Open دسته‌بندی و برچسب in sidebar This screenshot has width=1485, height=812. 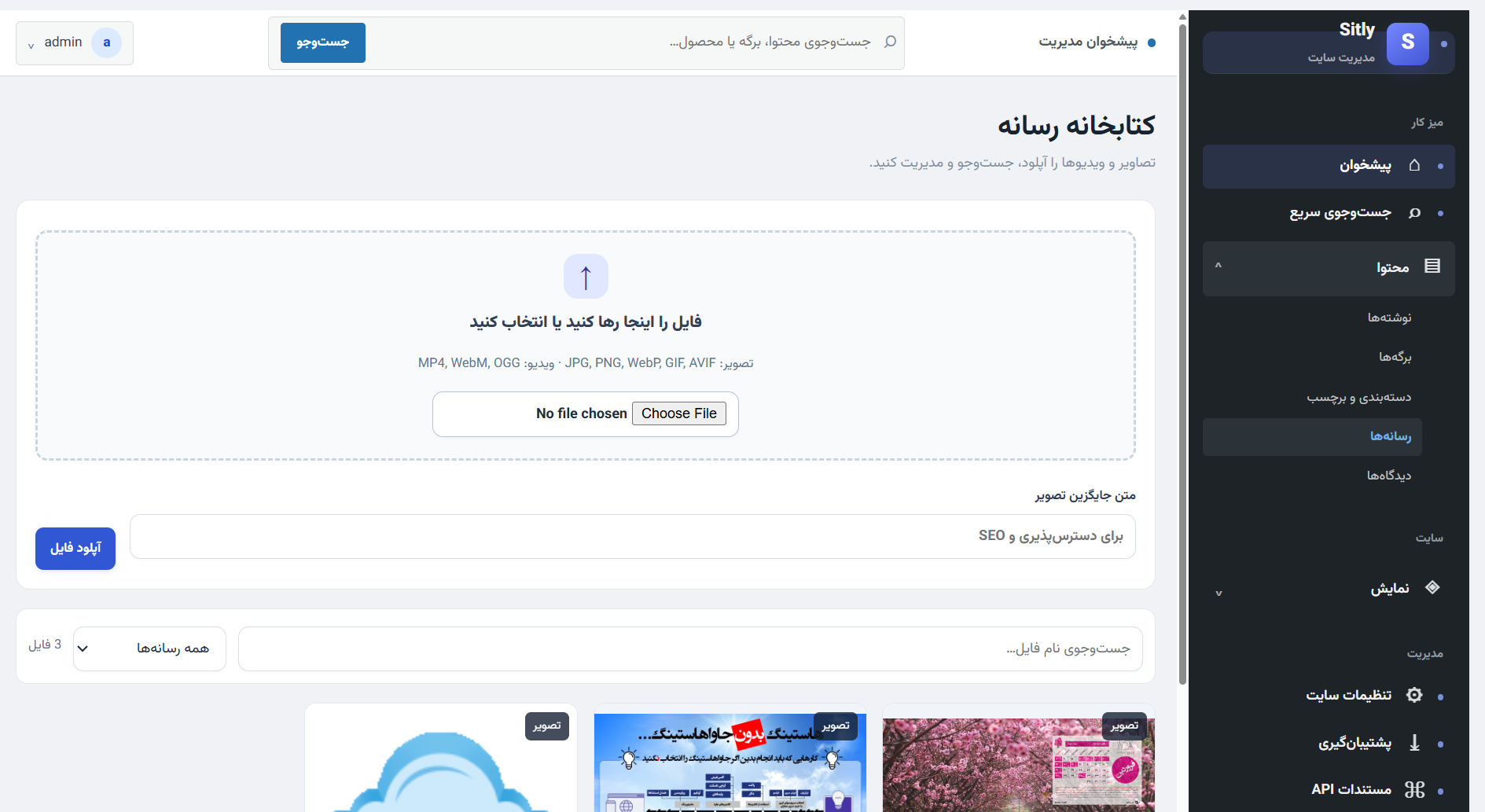[x=1358, y=397]
